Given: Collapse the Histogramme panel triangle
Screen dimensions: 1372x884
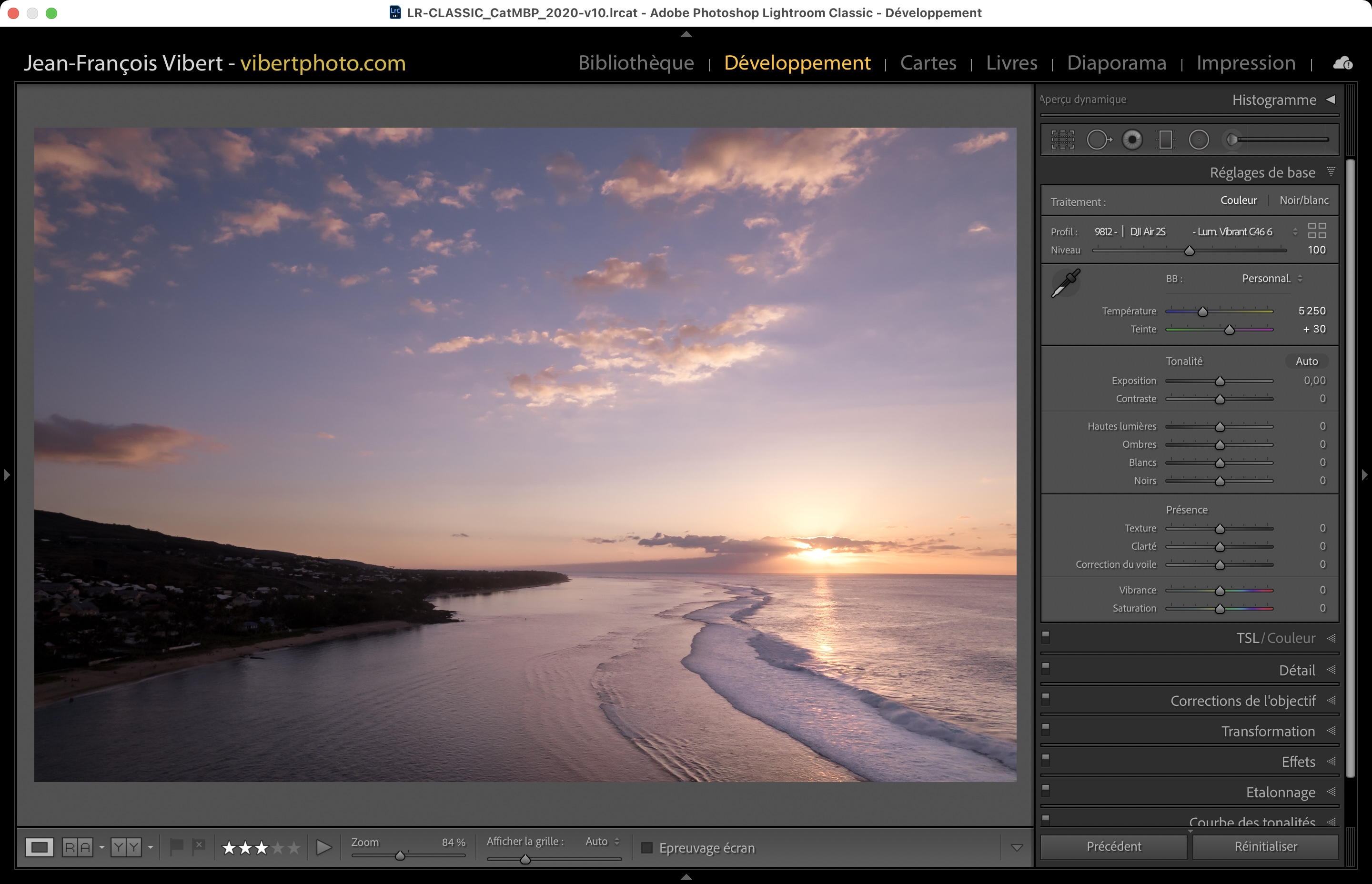Looking at the screenshot, I should (1331, 99).
